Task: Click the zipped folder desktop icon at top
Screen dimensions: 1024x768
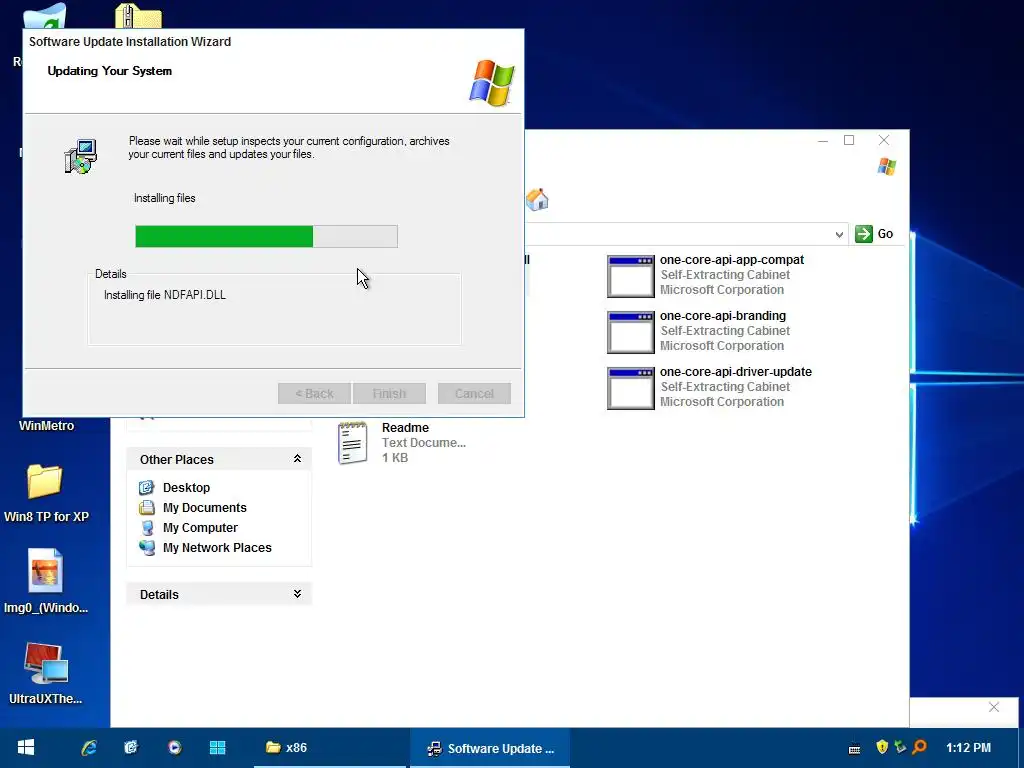Action: 138,16
